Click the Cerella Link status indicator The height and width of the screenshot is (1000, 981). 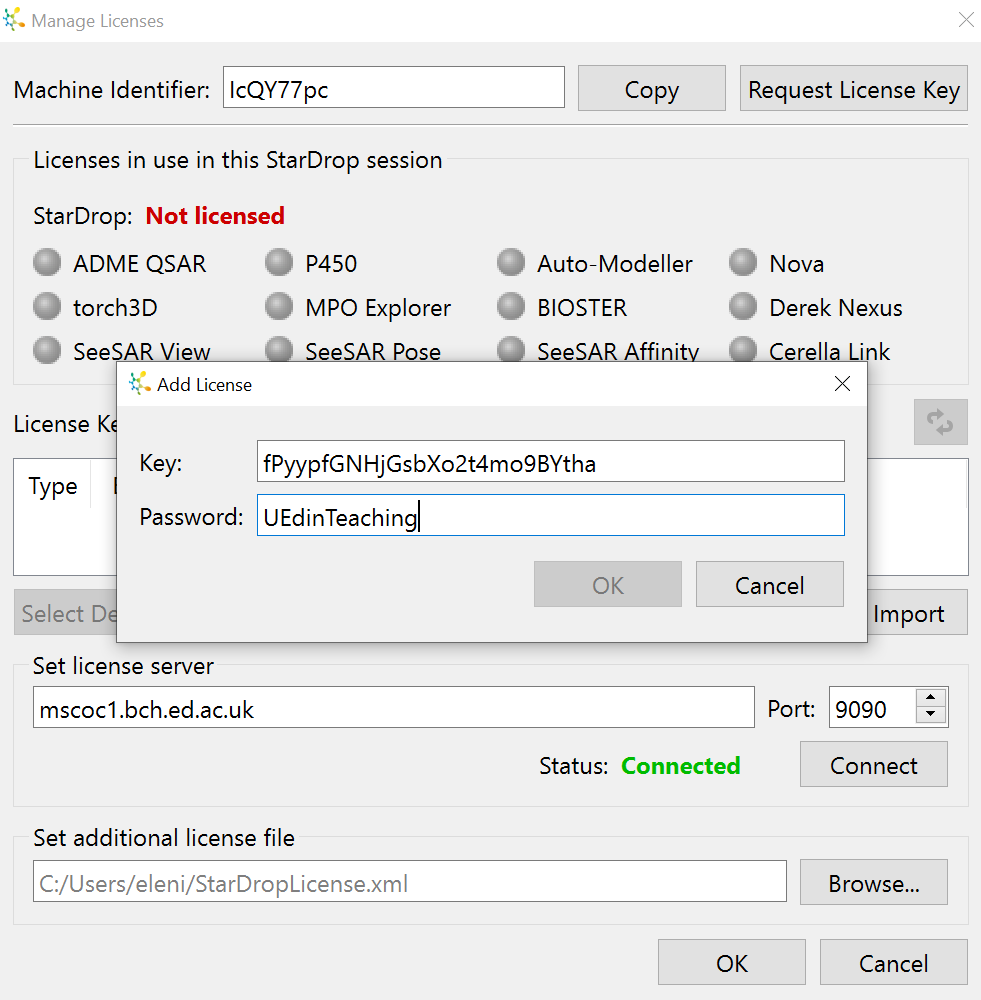743,349
